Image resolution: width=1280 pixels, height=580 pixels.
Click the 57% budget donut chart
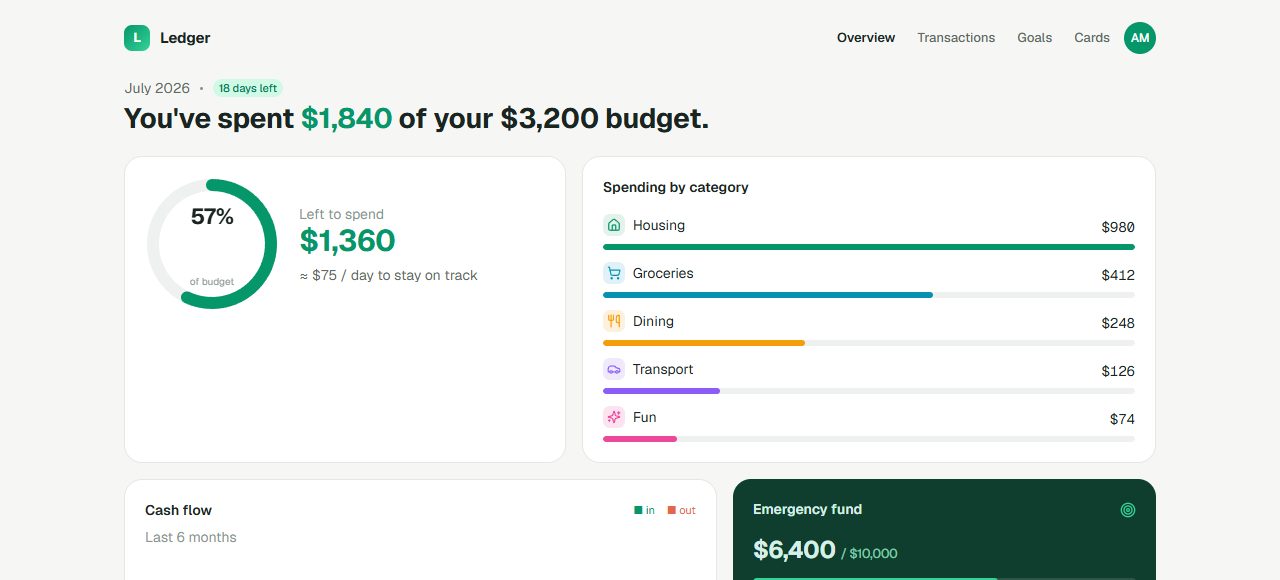point(212,244)
